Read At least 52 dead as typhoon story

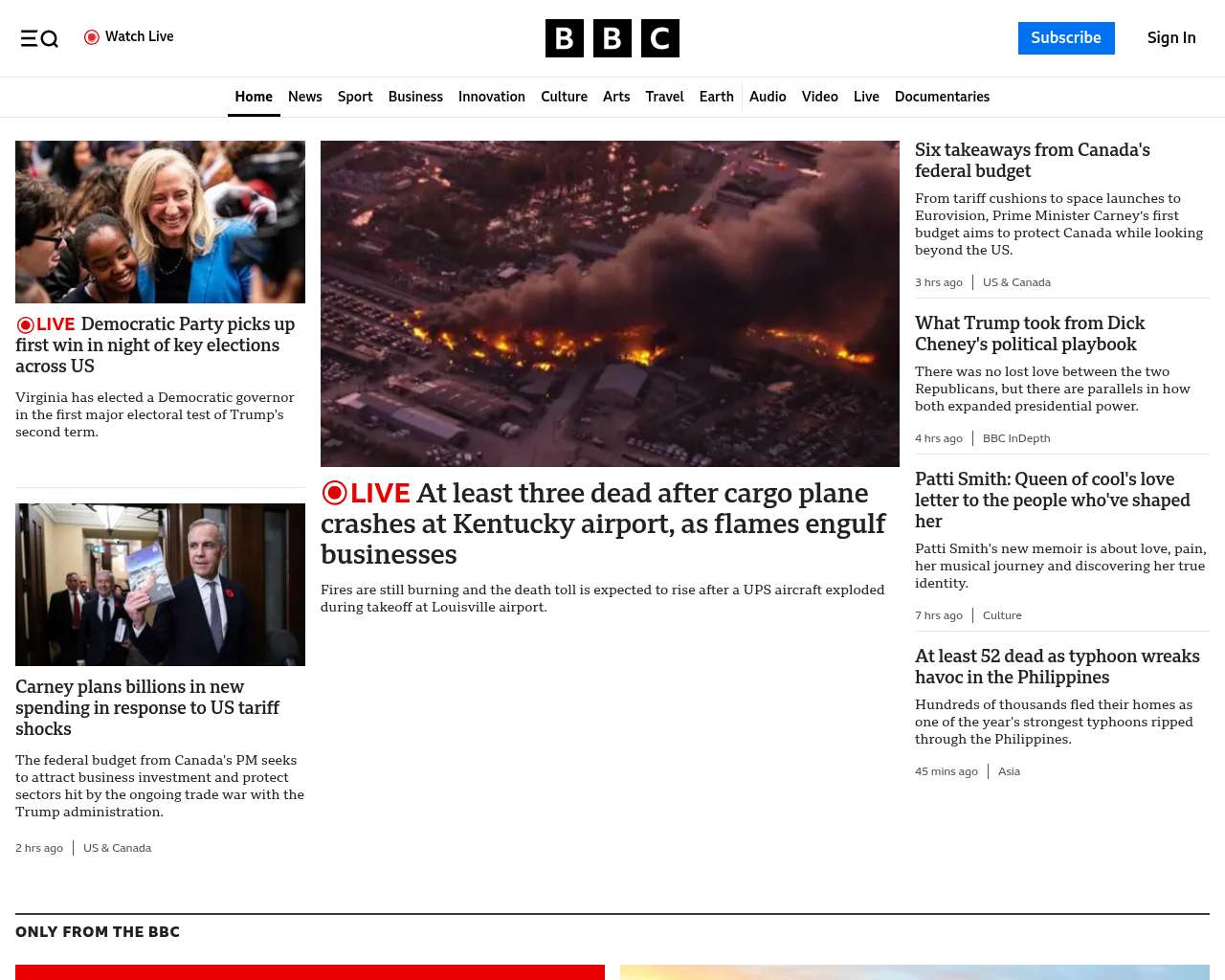coord(1058,666)
